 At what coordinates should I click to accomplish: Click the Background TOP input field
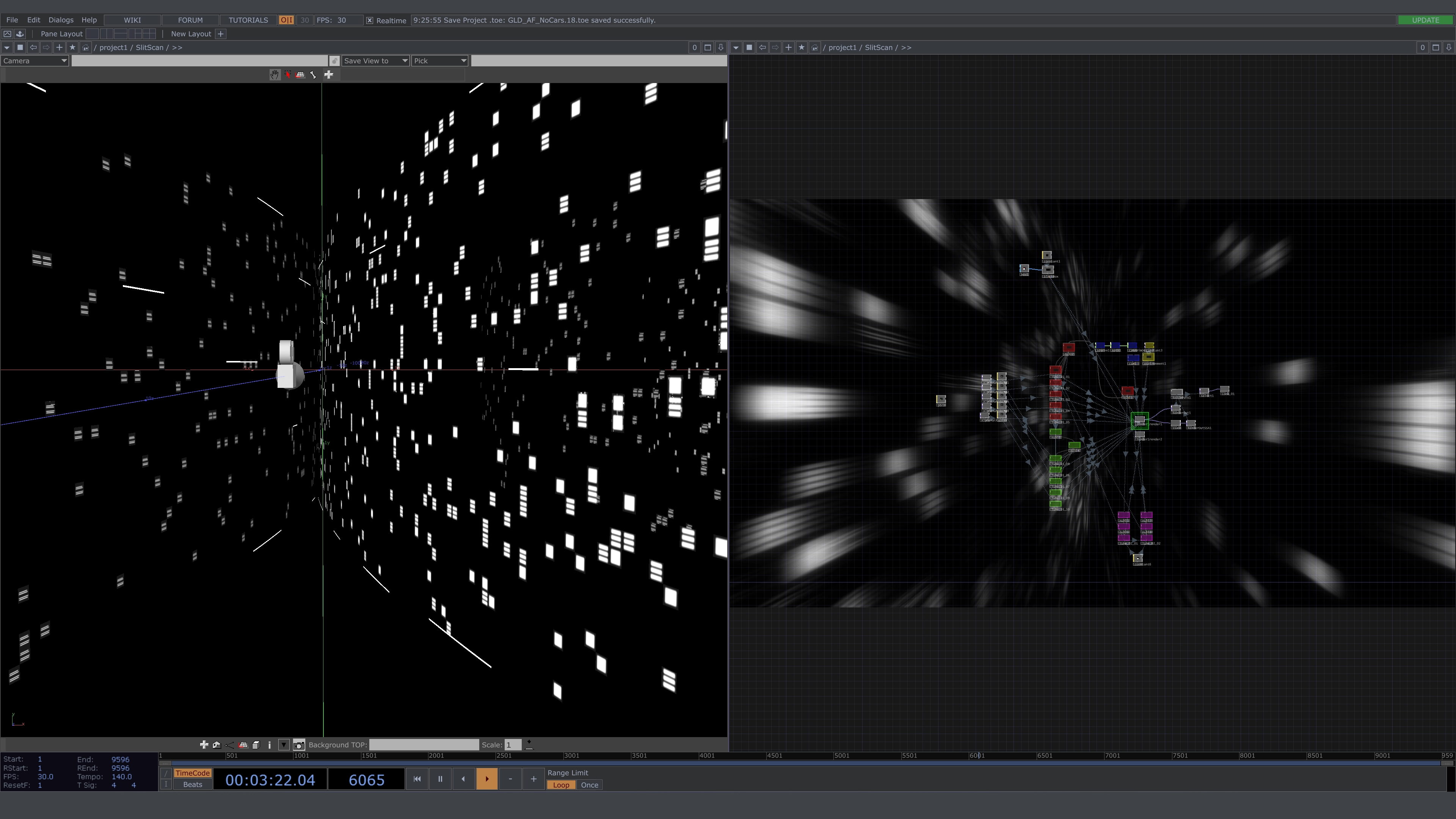424,745
